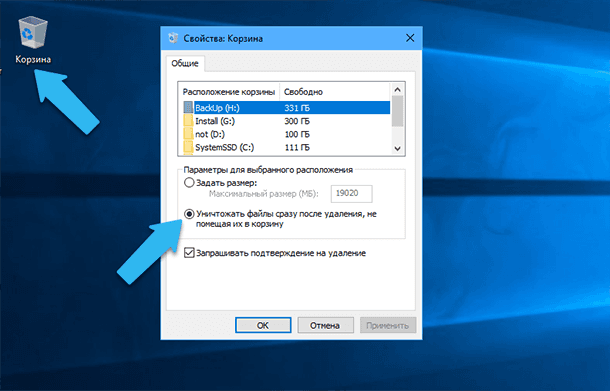Image resolution: width=610 pixels, height=391 pixels.
Task: Click the BackUp (H:) drive icon
Action: (x=188, y=108)
